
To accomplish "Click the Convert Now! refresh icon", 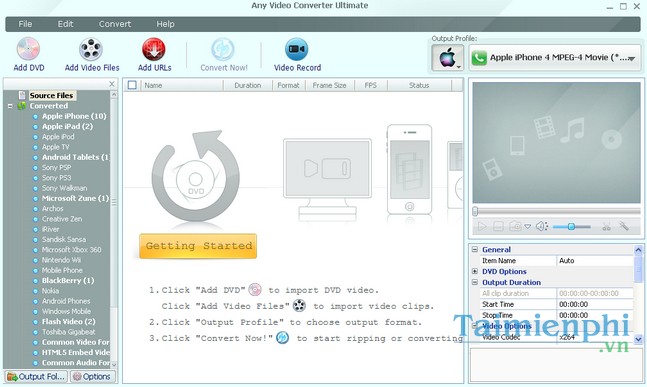I will tap(223, 49).
